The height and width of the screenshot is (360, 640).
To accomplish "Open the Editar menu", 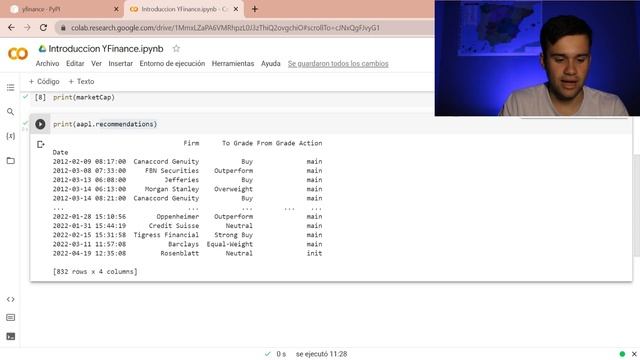I will point(75,64).
